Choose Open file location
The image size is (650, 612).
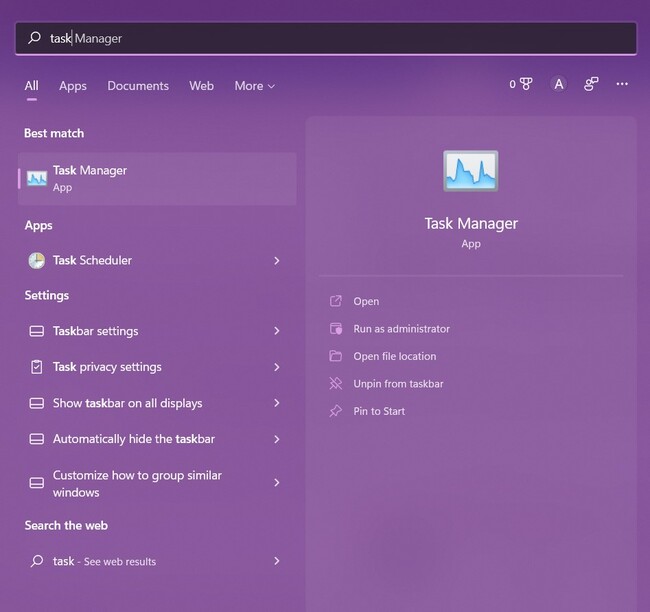pos(395,356)
